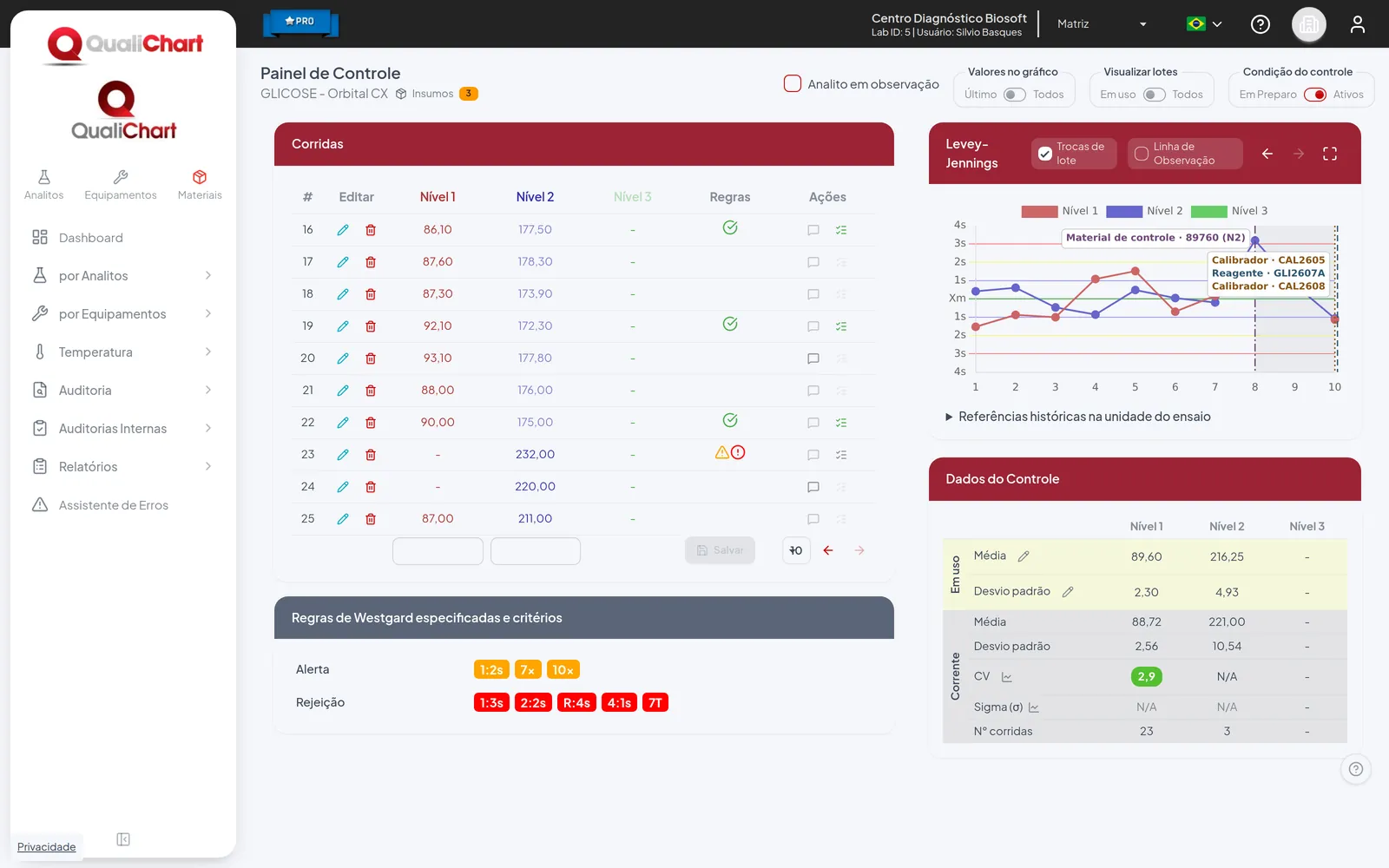
Task: Edit the Média value with pencil icon
Action: [x=1024, y=556]
